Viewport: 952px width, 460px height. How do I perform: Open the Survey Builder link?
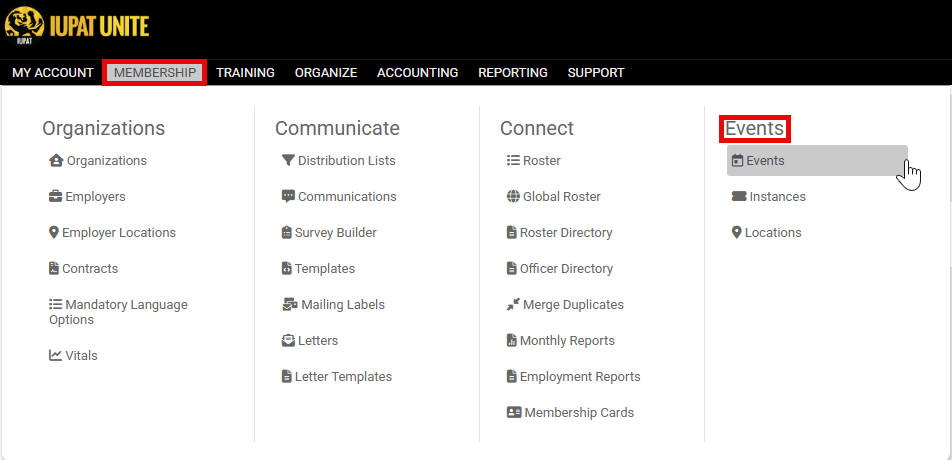tap(336, 232)
